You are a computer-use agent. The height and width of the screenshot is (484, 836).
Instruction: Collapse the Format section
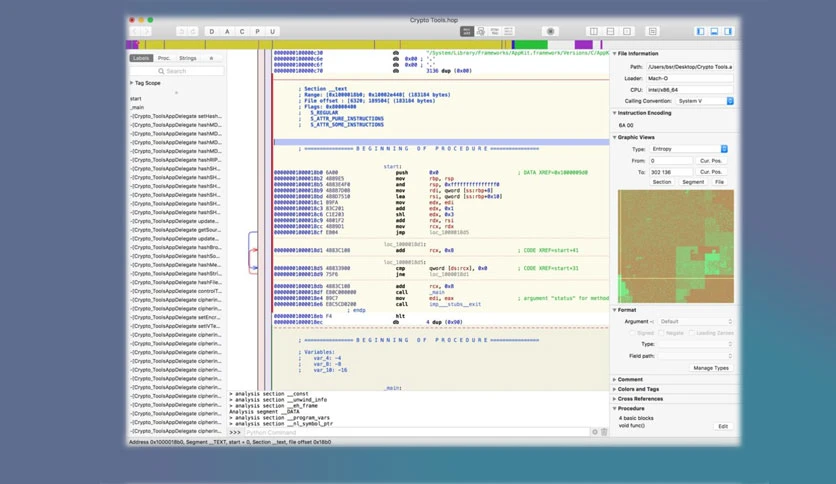tap(614, 310)
